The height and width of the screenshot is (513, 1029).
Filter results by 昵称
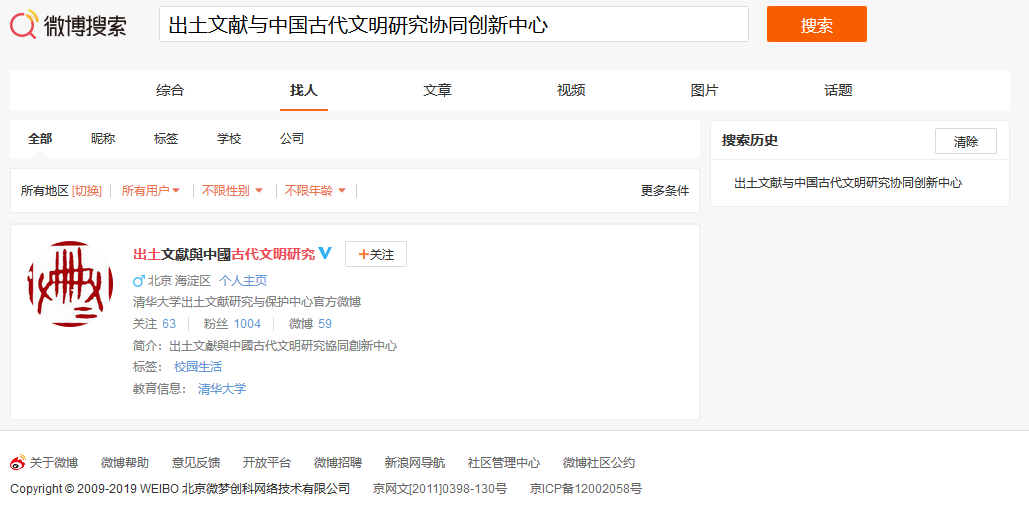(103, 139)
